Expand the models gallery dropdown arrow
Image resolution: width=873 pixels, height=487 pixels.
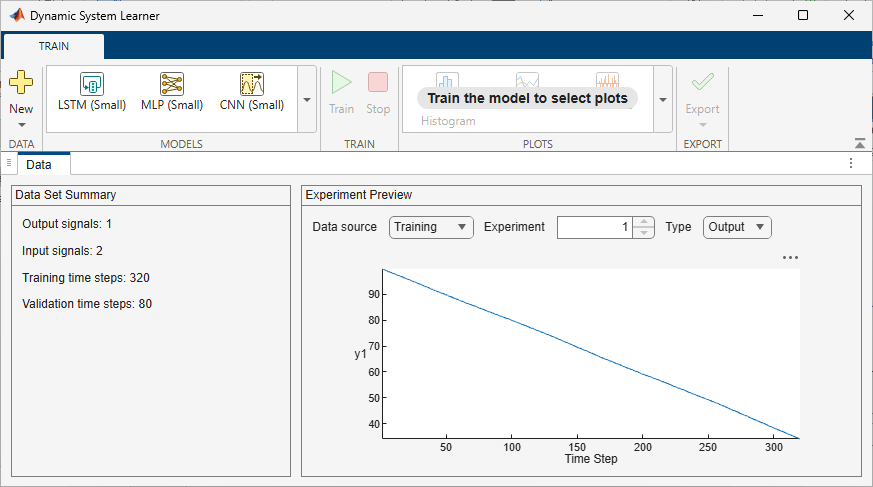point(307,100)
